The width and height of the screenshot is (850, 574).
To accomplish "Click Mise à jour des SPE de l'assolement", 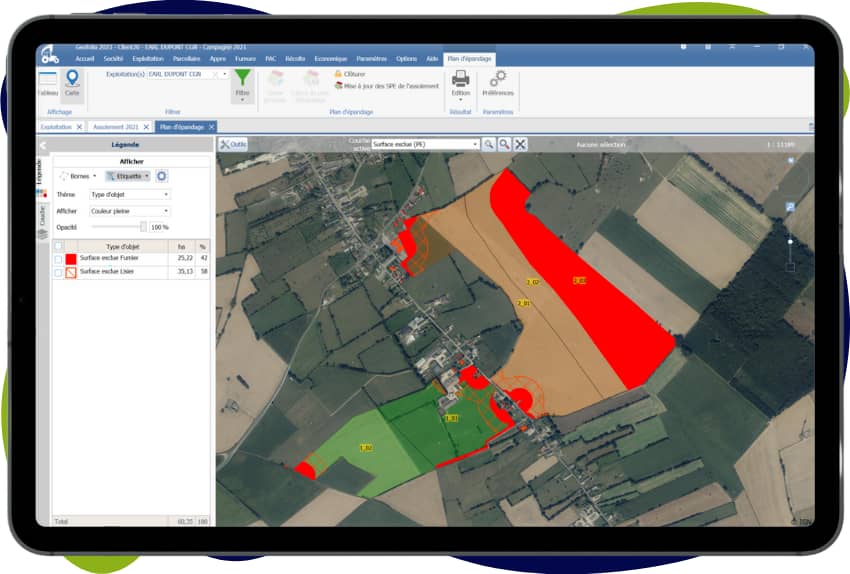I will [387, 86].
